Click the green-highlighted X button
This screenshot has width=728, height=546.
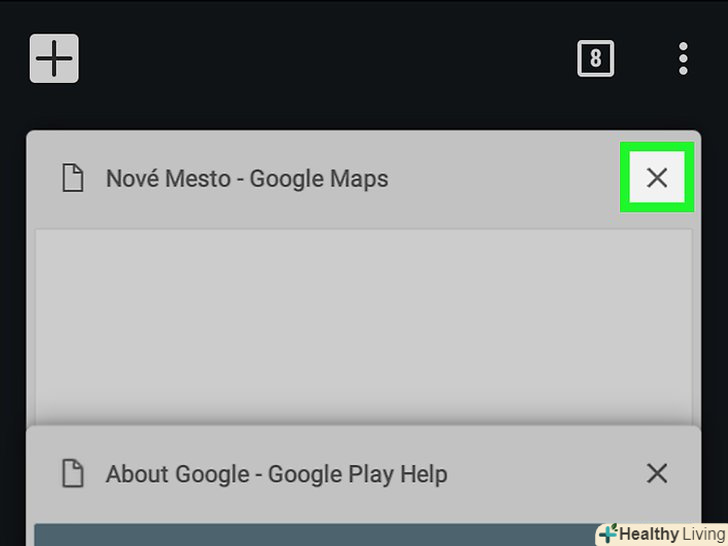657,177
